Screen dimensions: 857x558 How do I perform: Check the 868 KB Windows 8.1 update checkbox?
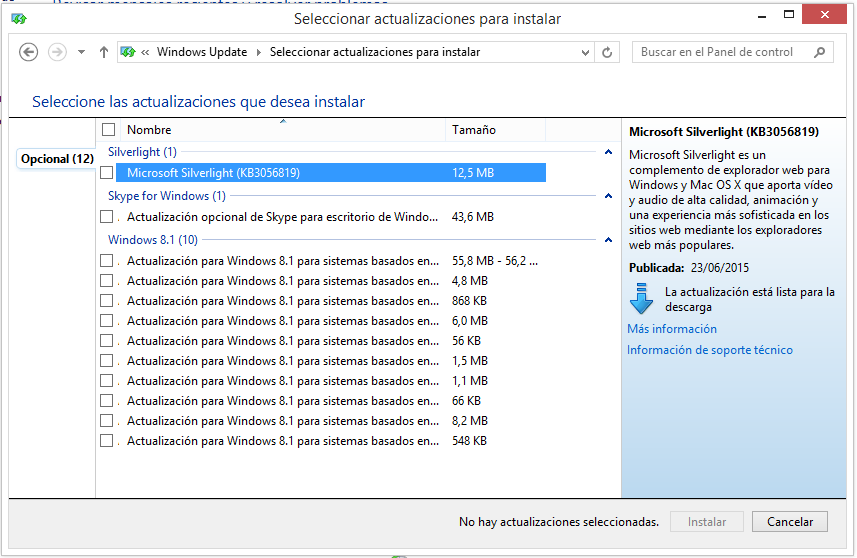107,301
